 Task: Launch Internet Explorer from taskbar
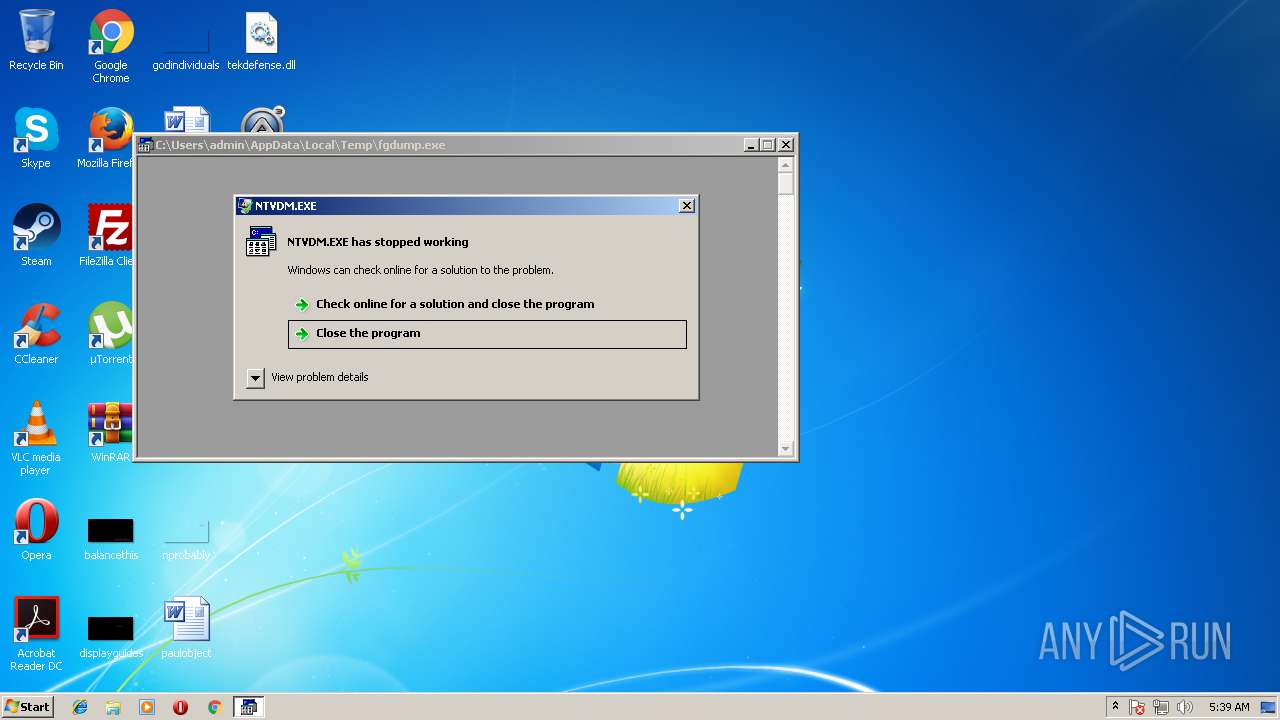coord(80,707)
